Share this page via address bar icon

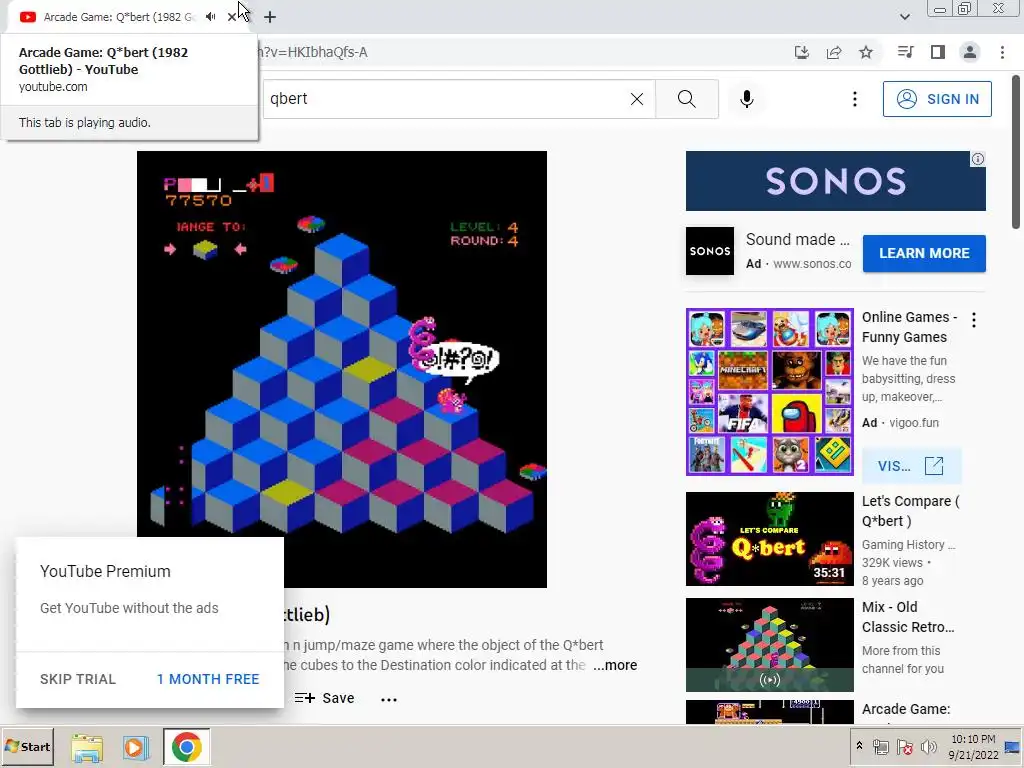[834, 52]
